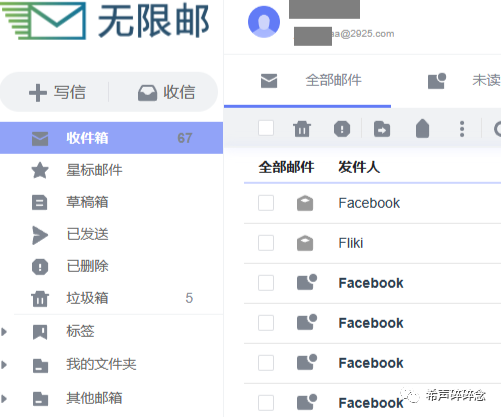Click the draft document icon
The height and width of the screenshot is (417, 501).
tap(40, 202)
